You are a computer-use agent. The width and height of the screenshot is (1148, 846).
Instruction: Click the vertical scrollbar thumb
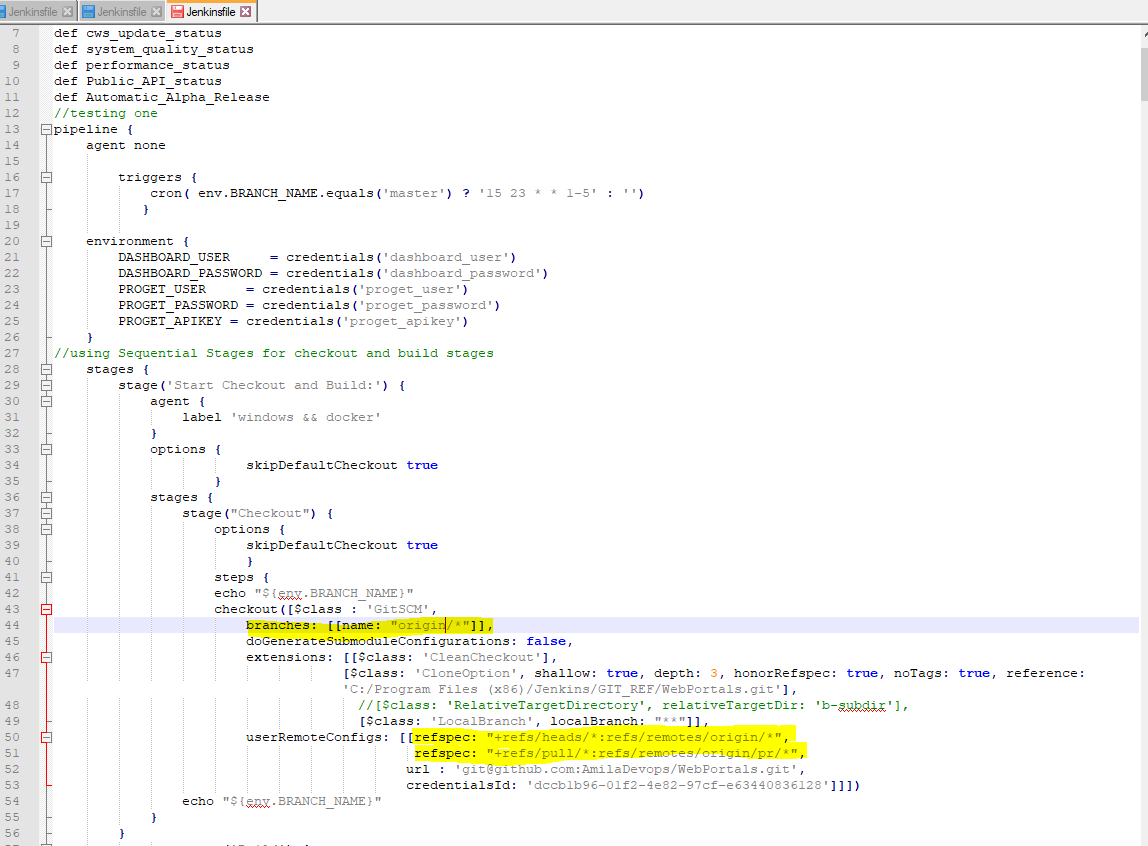(1144, 73)
